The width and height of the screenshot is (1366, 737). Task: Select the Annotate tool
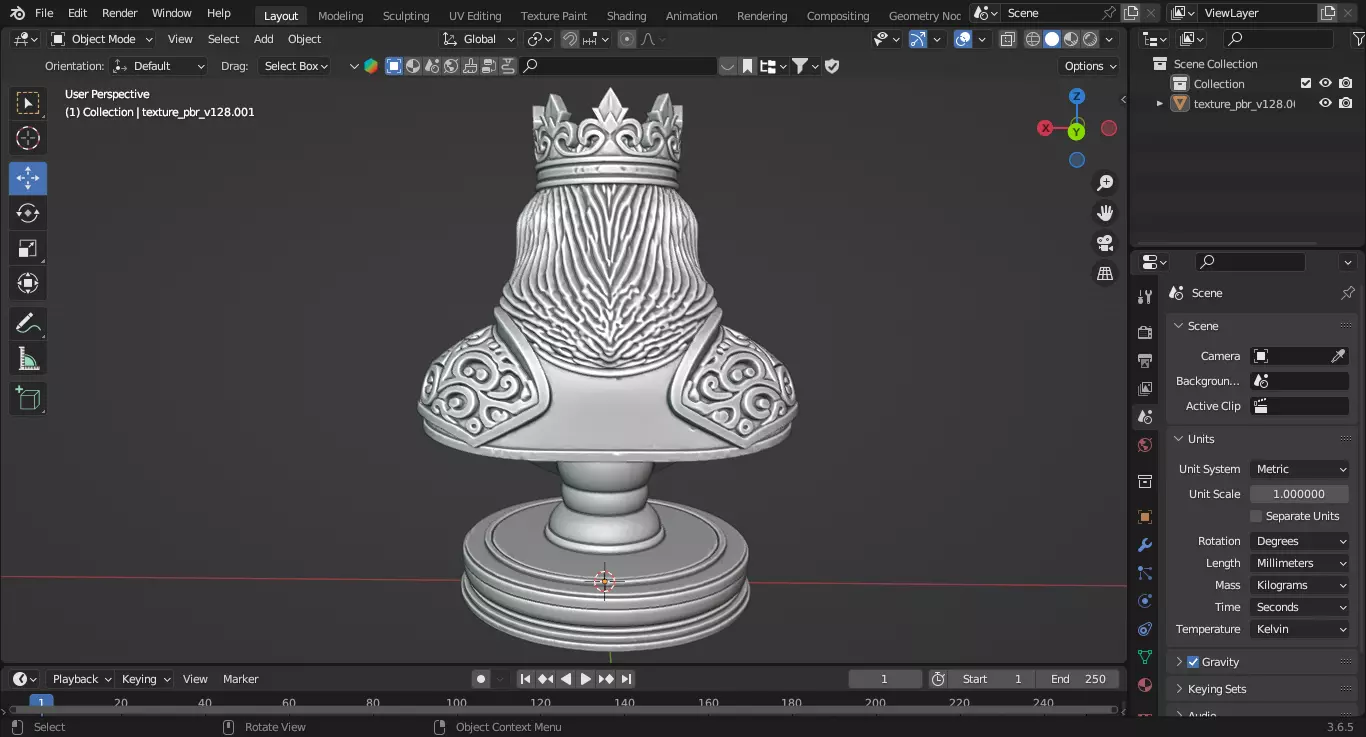point(28,323)
